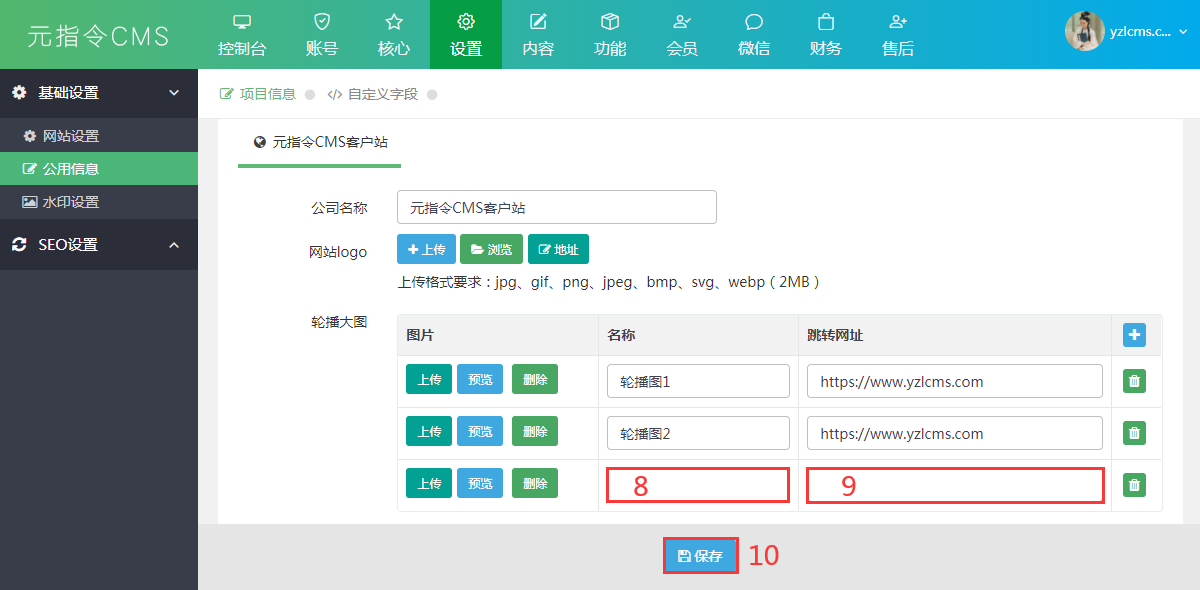Add a carousel row with plus icon
Image resolution: width=1200 pixels, height=590 pixels.
coord(1134,335)
